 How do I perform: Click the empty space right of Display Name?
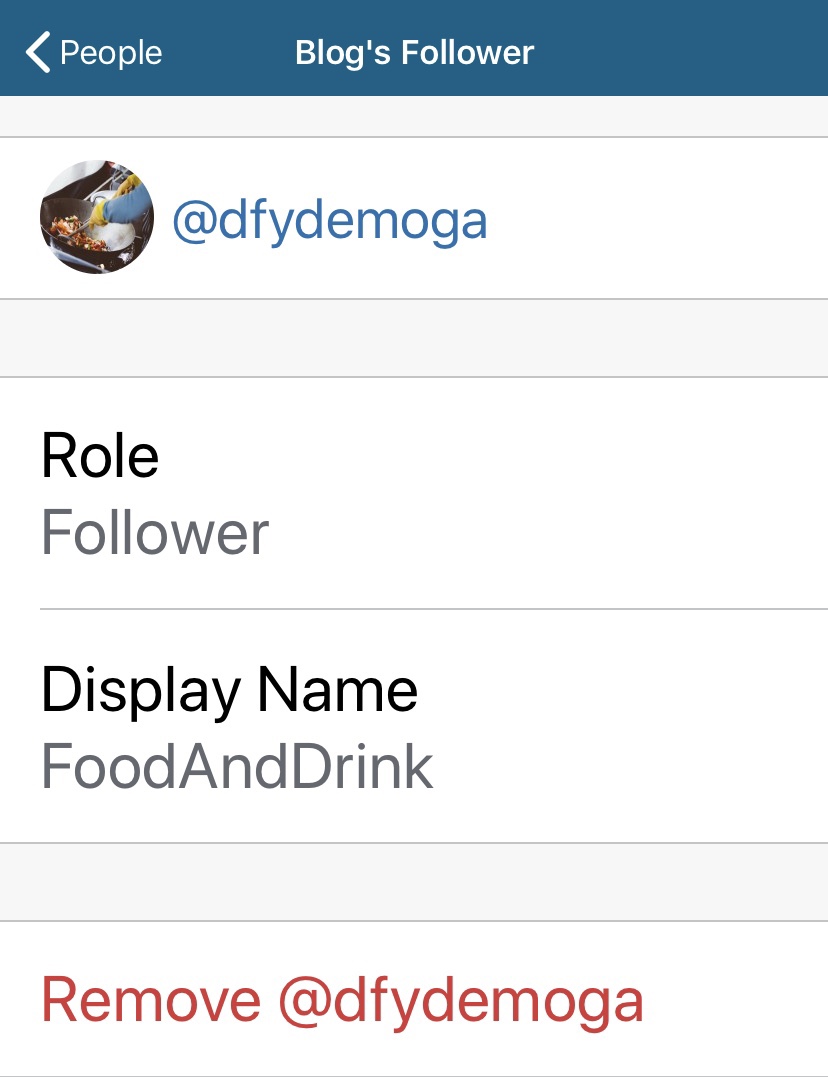[x=620, y=690]
